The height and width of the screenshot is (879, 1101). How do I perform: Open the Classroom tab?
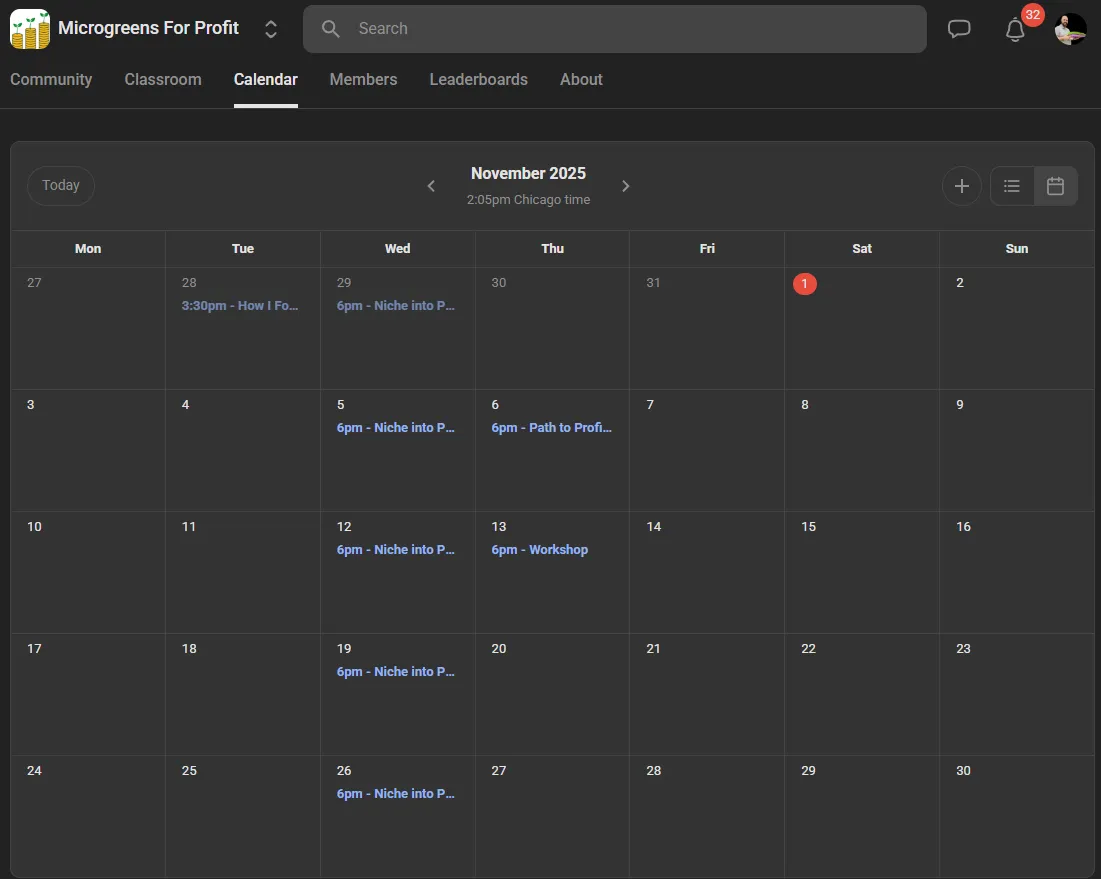point(163,80)
